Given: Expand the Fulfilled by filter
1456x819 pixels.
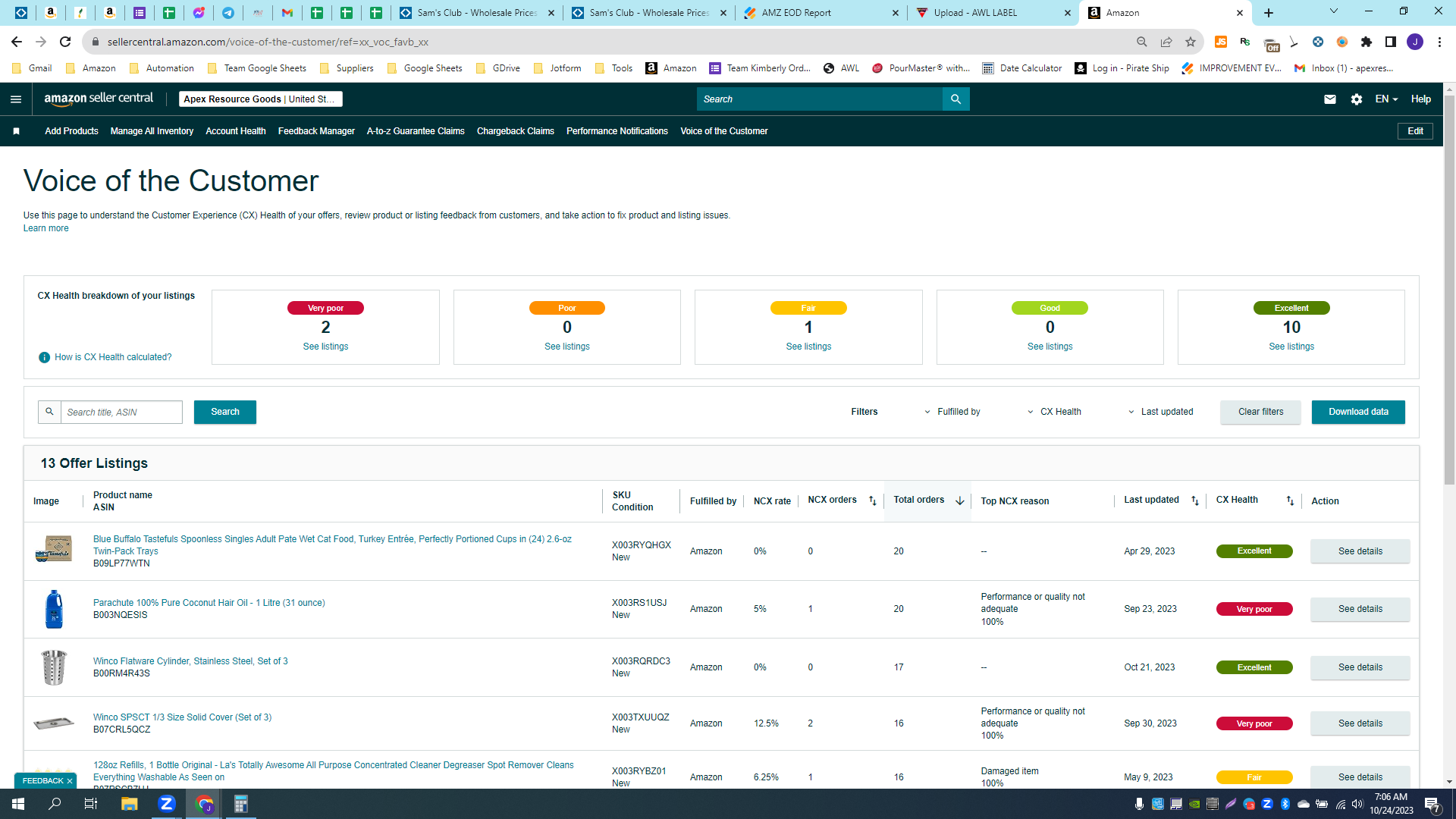Looking at the screenshot, I should point(952,412).
